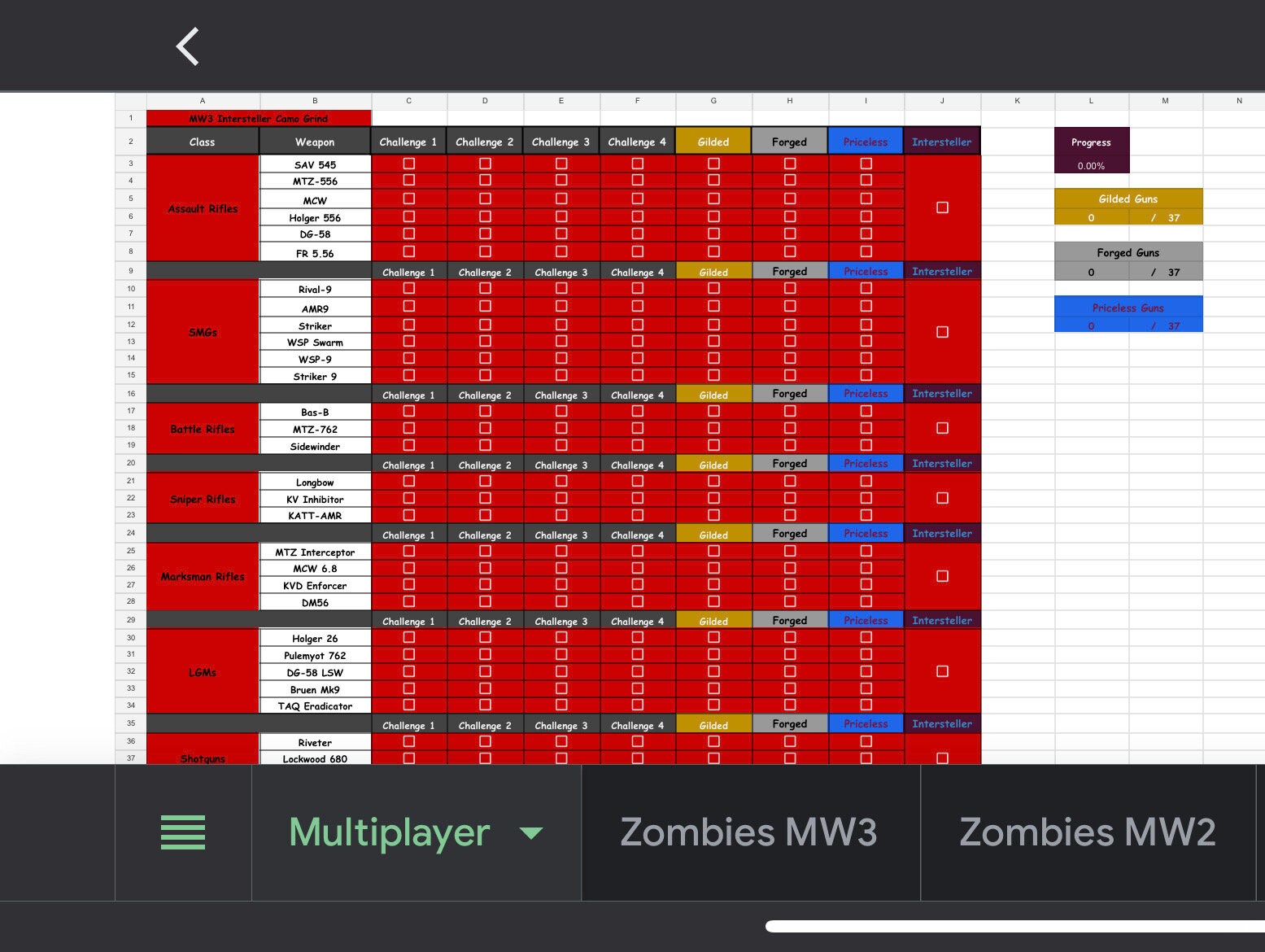Viewport: 1265px width, 952px height.
Task: Select row header 2
Action: tap(131, 141)
